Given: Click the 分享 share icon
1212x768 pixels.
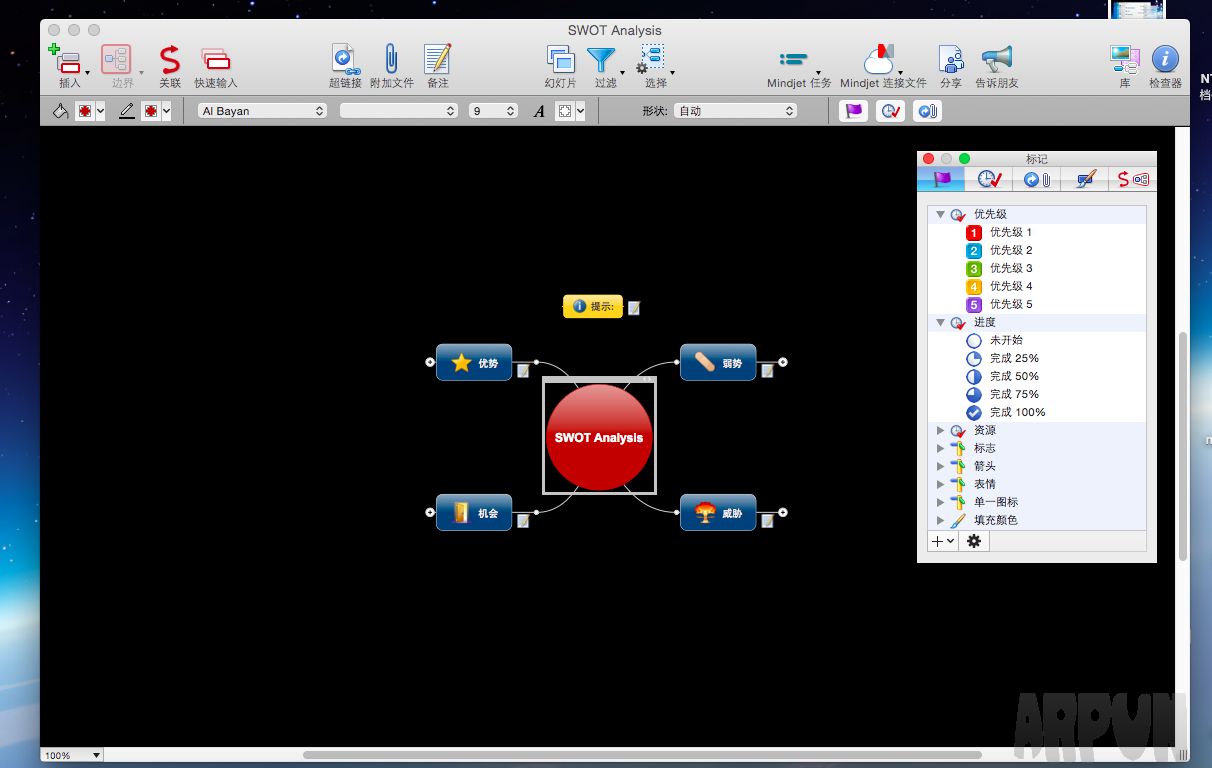Looking at the screenshot, I should (x=949, y=62).
